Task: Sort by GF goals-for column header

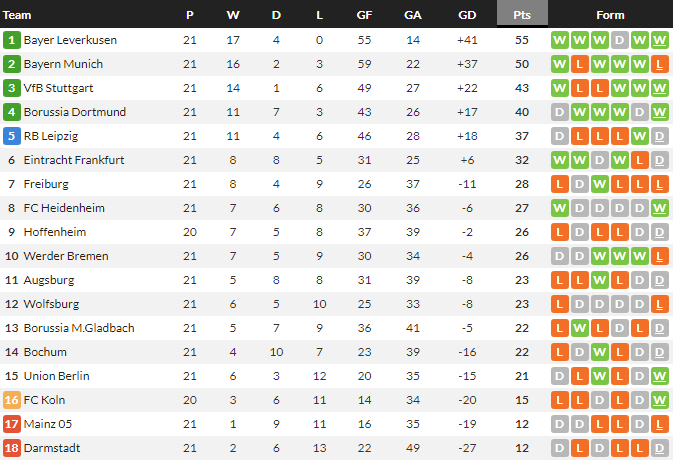Action: 365,15
